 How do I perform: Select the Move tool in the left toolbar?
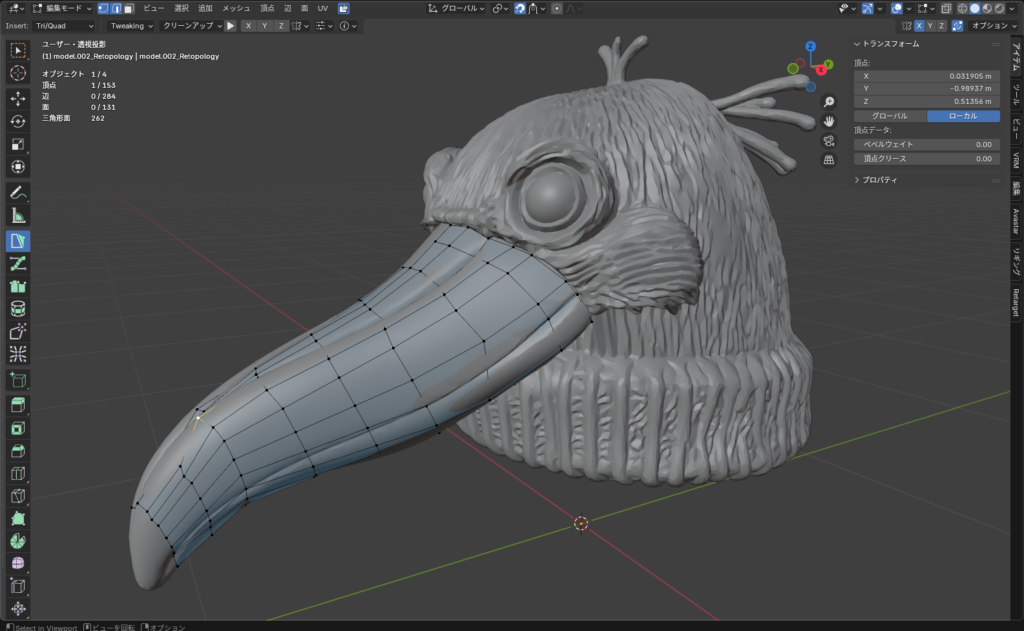tap(18, 98)
